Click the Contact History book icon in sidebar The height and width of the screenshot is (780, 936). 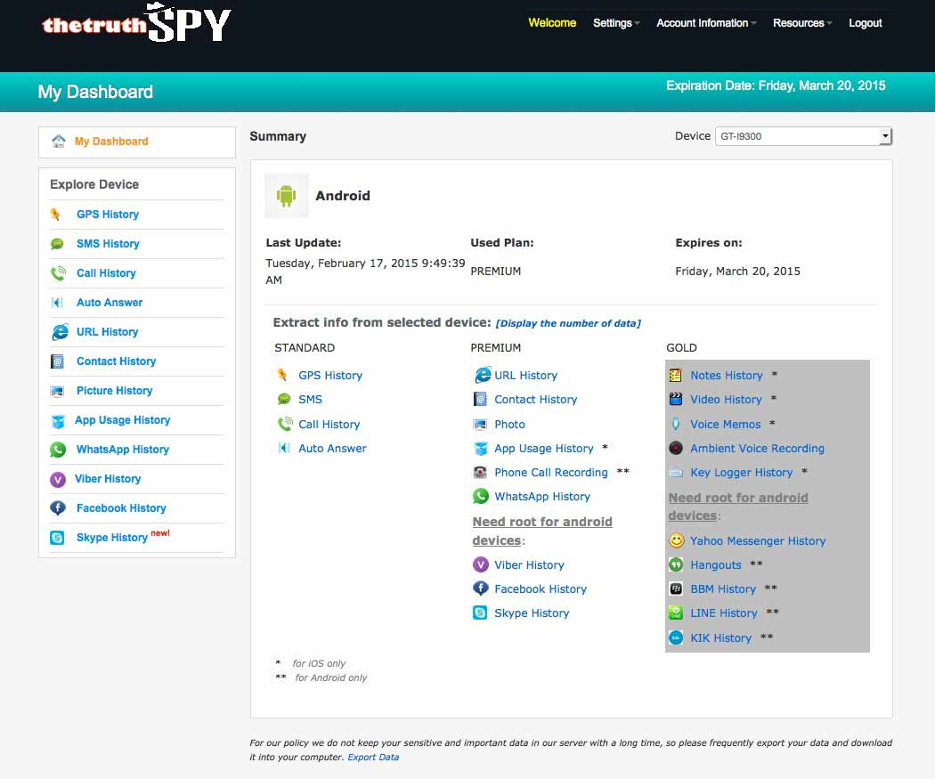pyautogui.click(x=57, y=361)
